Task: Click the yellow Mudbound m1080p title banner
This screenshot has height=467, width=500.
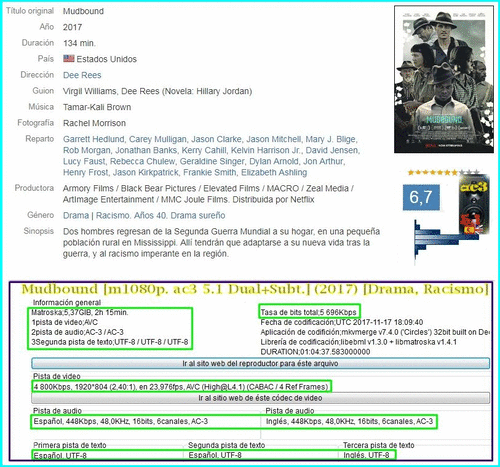Action: pyautogui.click(x=255, y=289)
